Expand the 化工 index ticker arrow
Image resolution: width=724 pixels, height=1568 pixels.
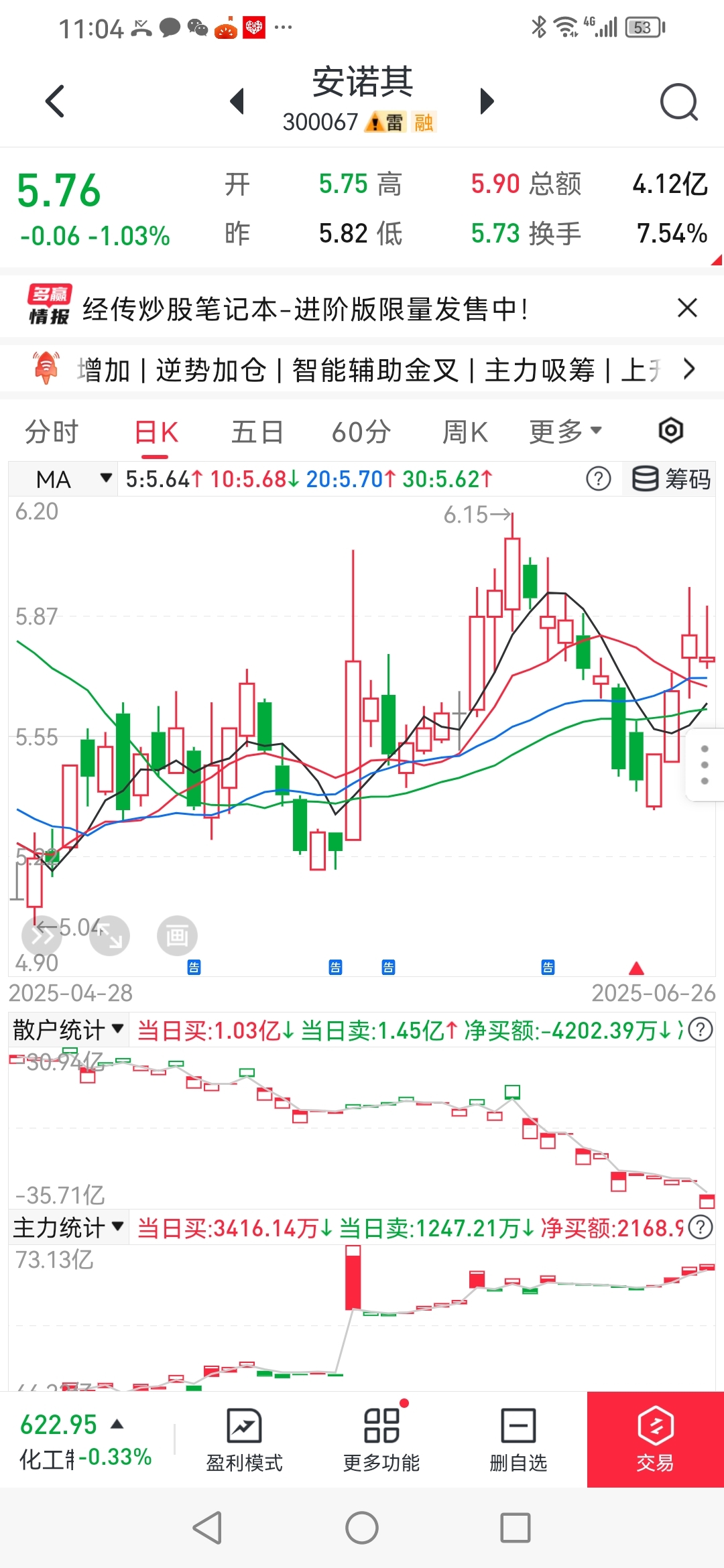tap(117, 1424)
